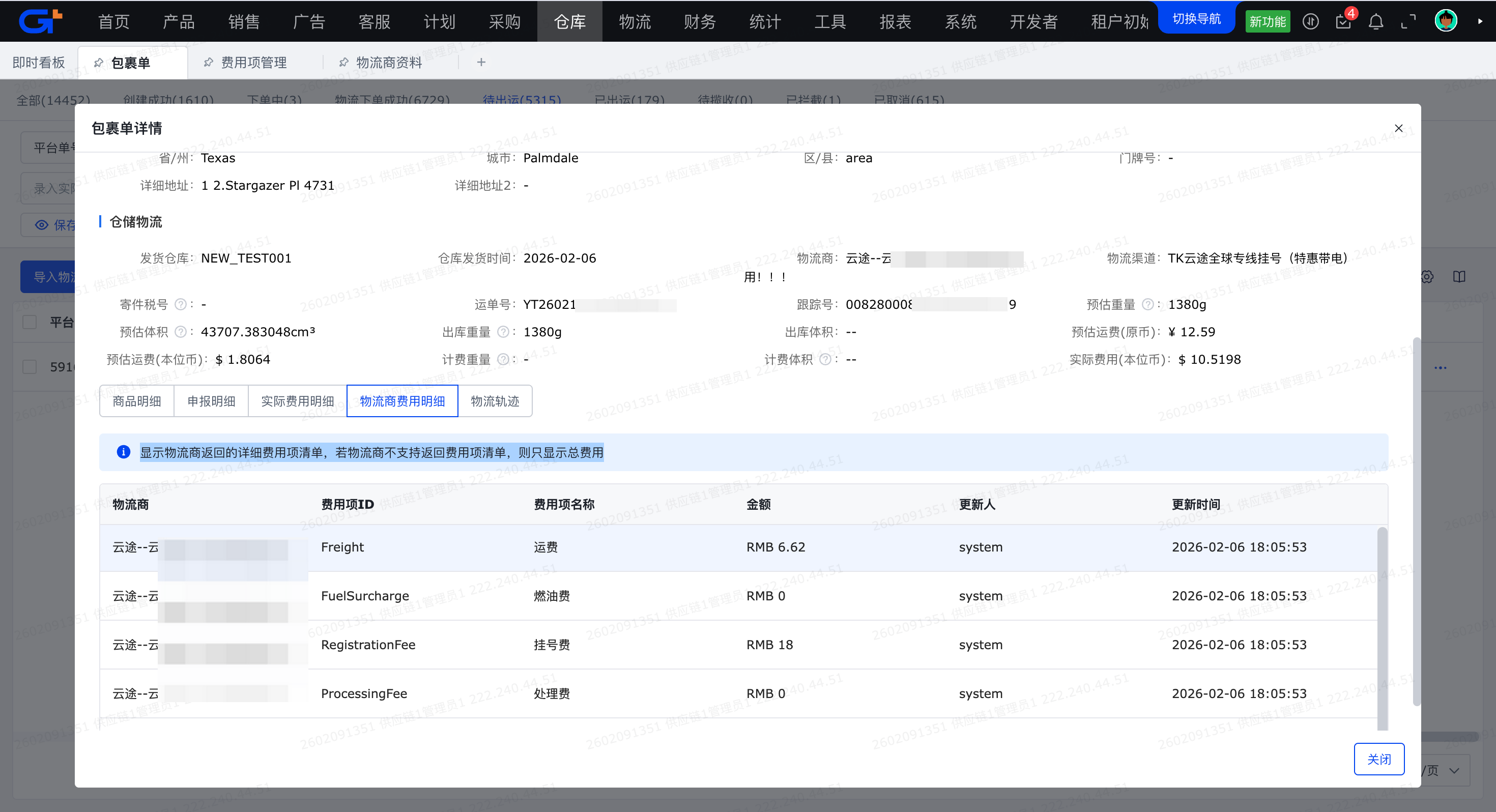Click help icon beside 出库重量

pyautogui.click(x=503, y=332)
